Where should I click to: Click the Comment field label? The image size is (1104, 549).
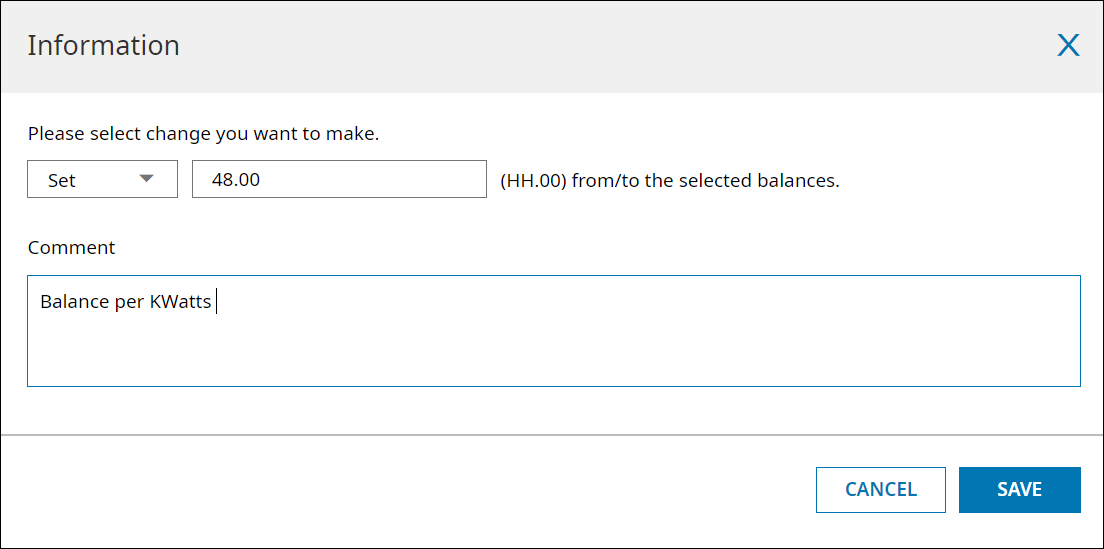click(x=71, y=248)
